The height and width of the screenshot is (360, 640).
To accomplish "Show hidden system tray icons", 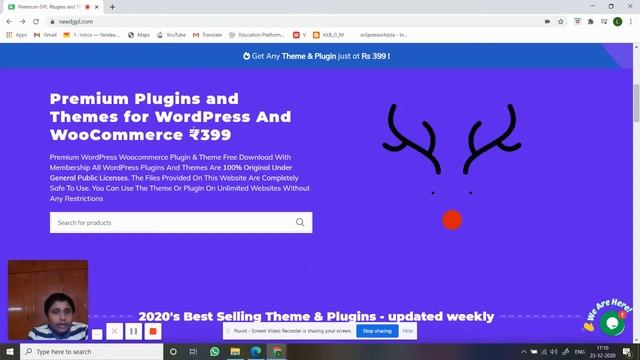I will [524, 351].
